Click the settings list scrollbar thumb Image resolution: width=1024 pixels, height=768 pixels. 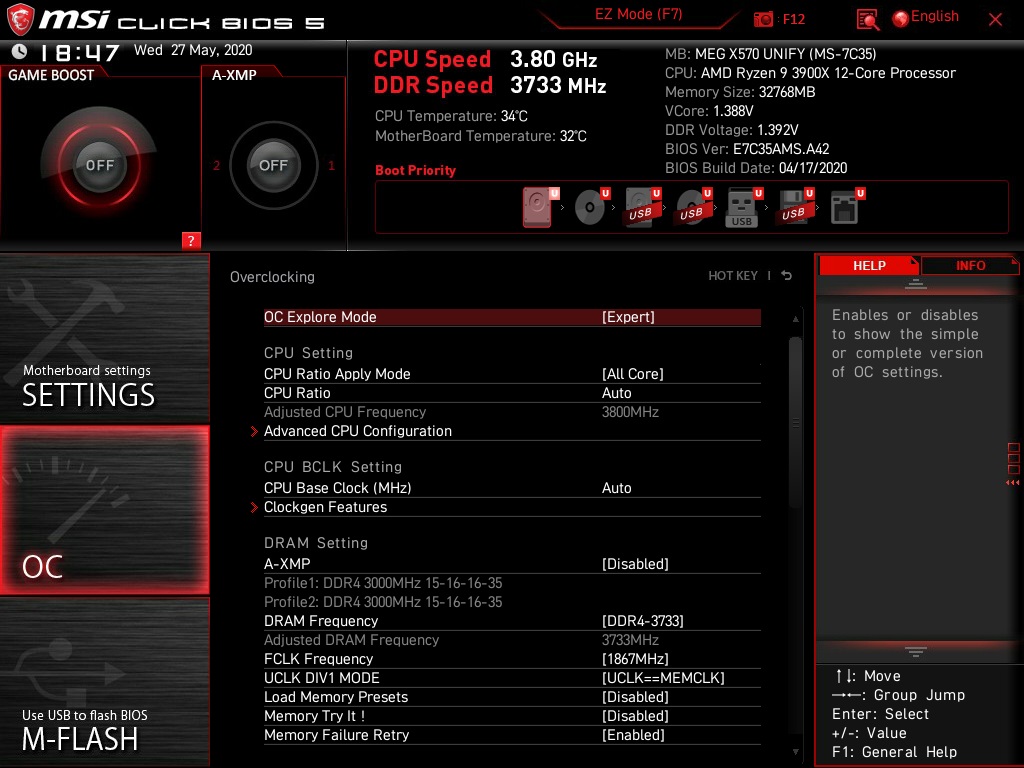(795, 422)
